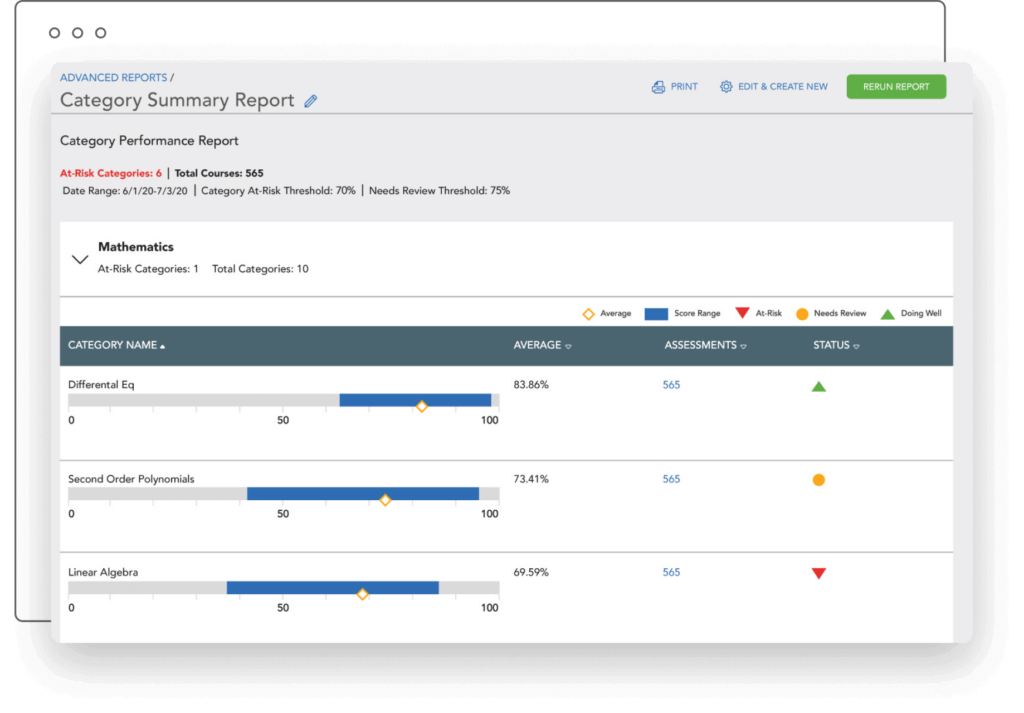Click the red At-Risk triangle for Linear Algebra
1024x713 pixels.
[x=819, y=573]
